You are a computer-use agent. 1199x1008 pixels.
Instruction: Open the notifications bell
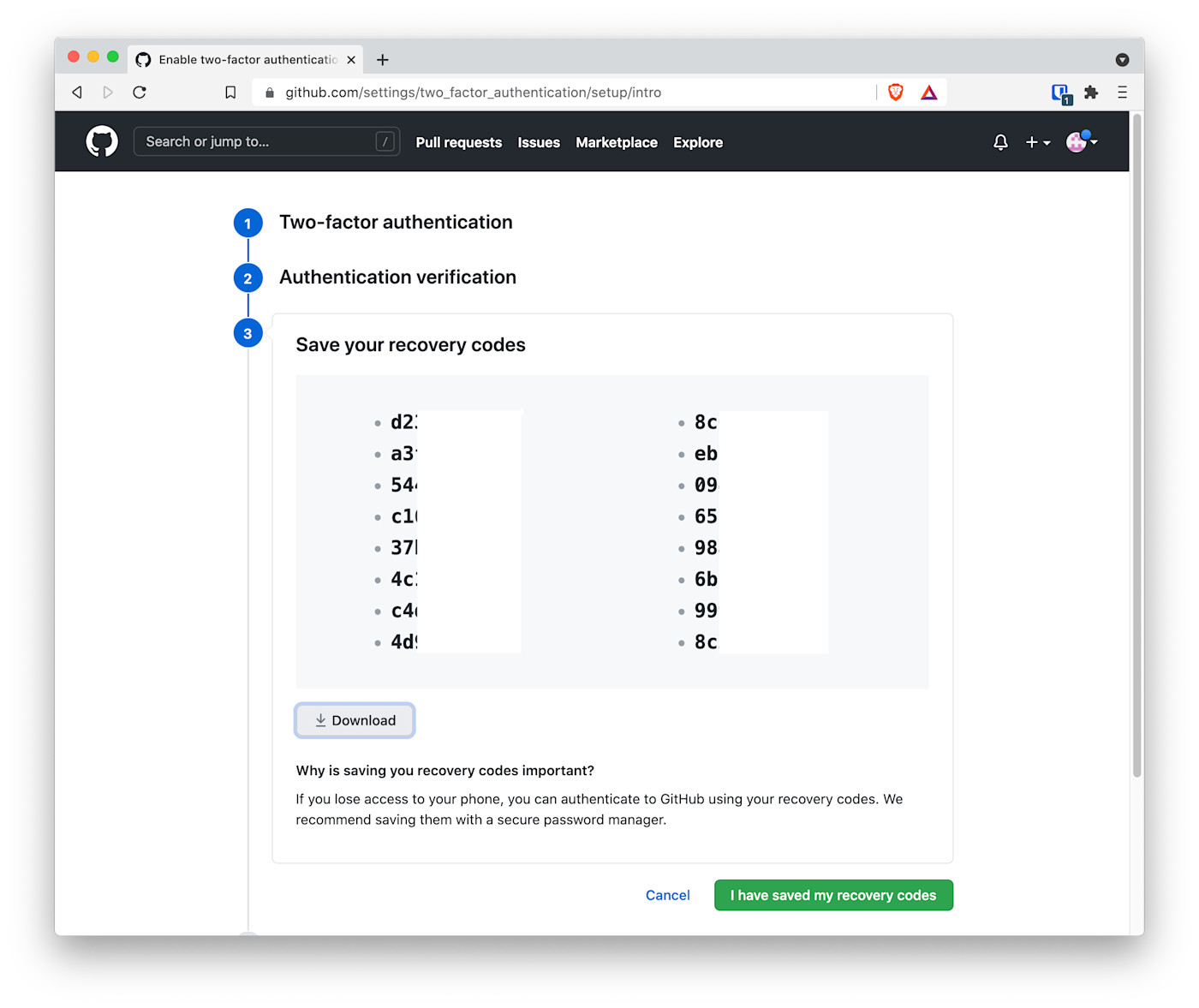pos(1000,142)
